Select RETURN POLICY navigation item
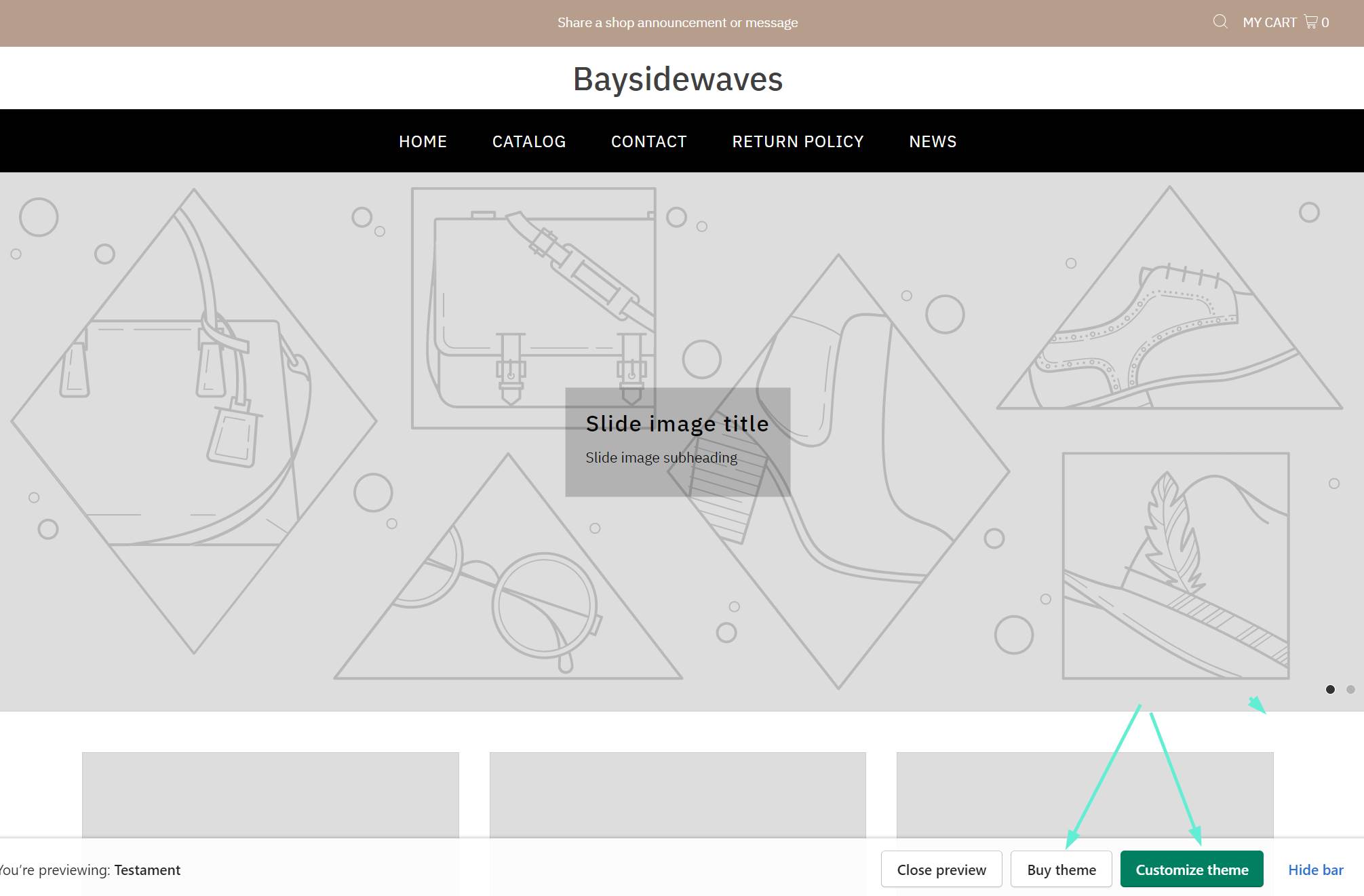Viewport: 1364px width, 896px height. coord(798,141)
